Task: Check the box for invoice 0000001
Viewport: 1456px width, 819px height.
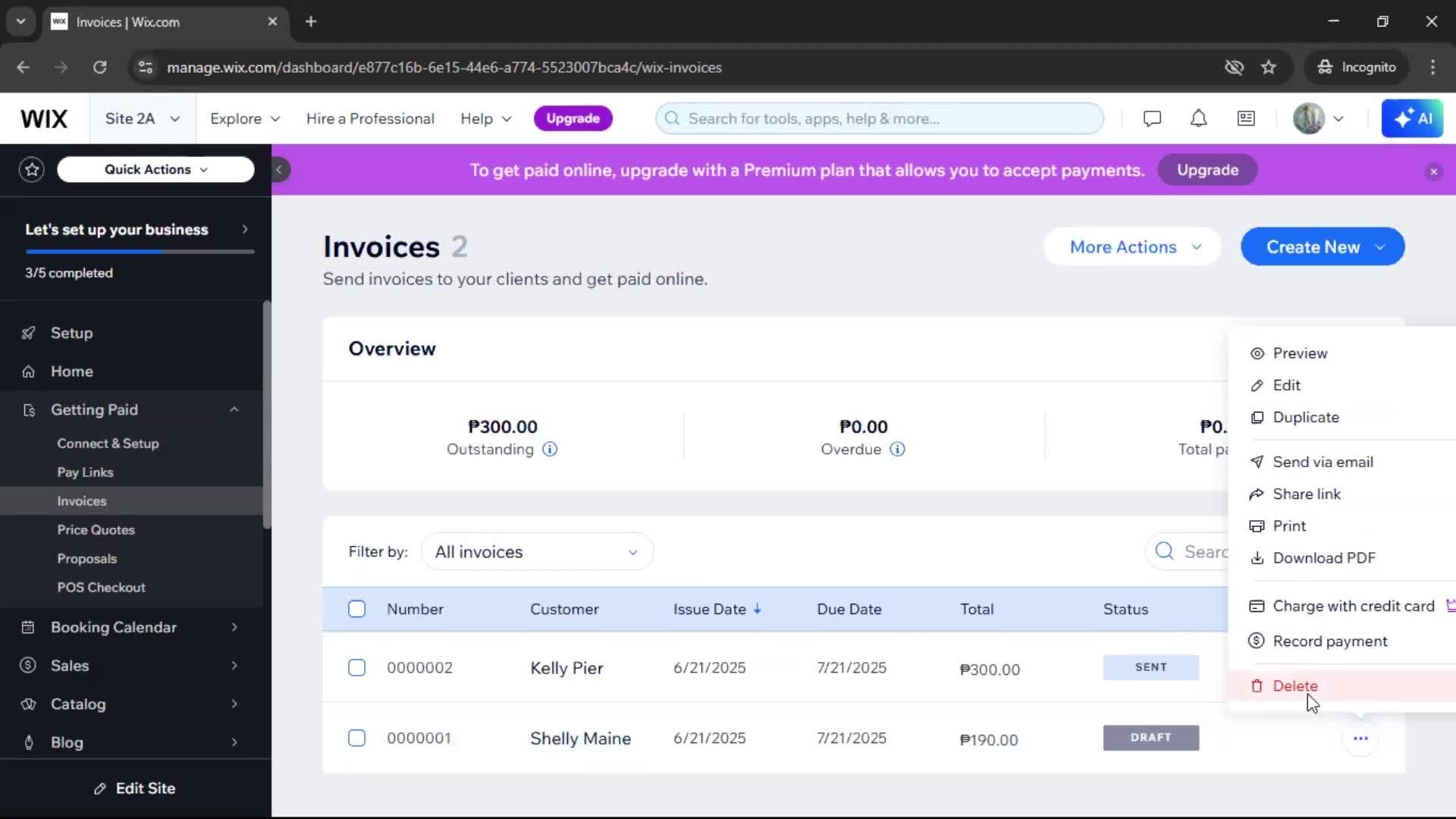Action: (x=356, y=738)
